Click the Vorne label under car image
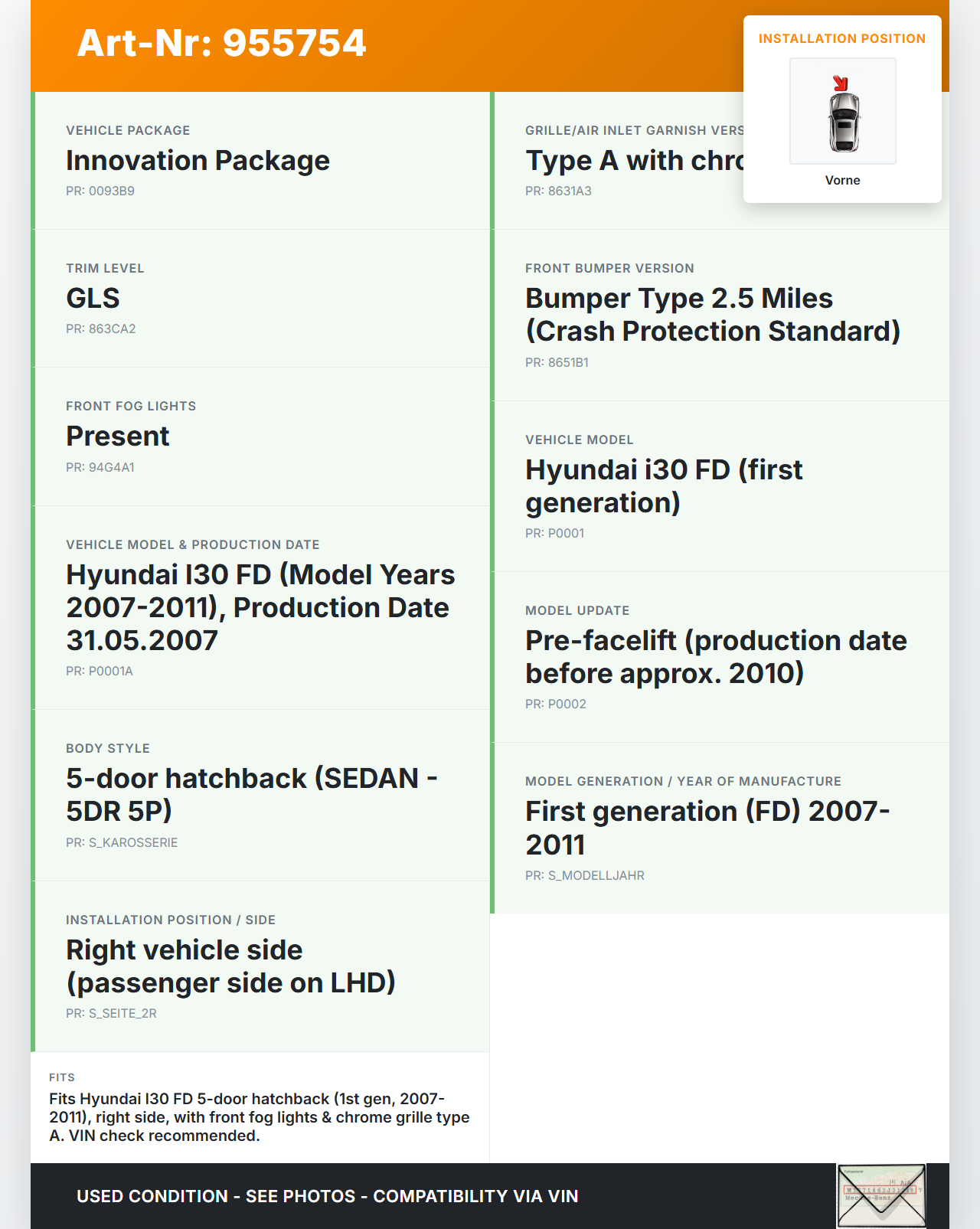This screenshot has width=980, height=1229. click(842, 180)
